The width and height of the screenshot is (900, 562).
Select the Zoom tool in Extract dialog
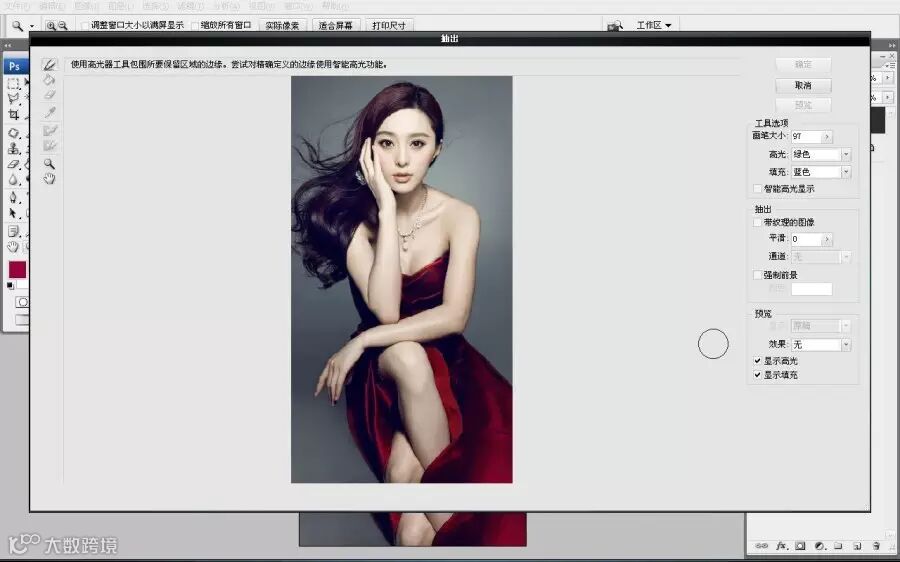pos(50,164)
